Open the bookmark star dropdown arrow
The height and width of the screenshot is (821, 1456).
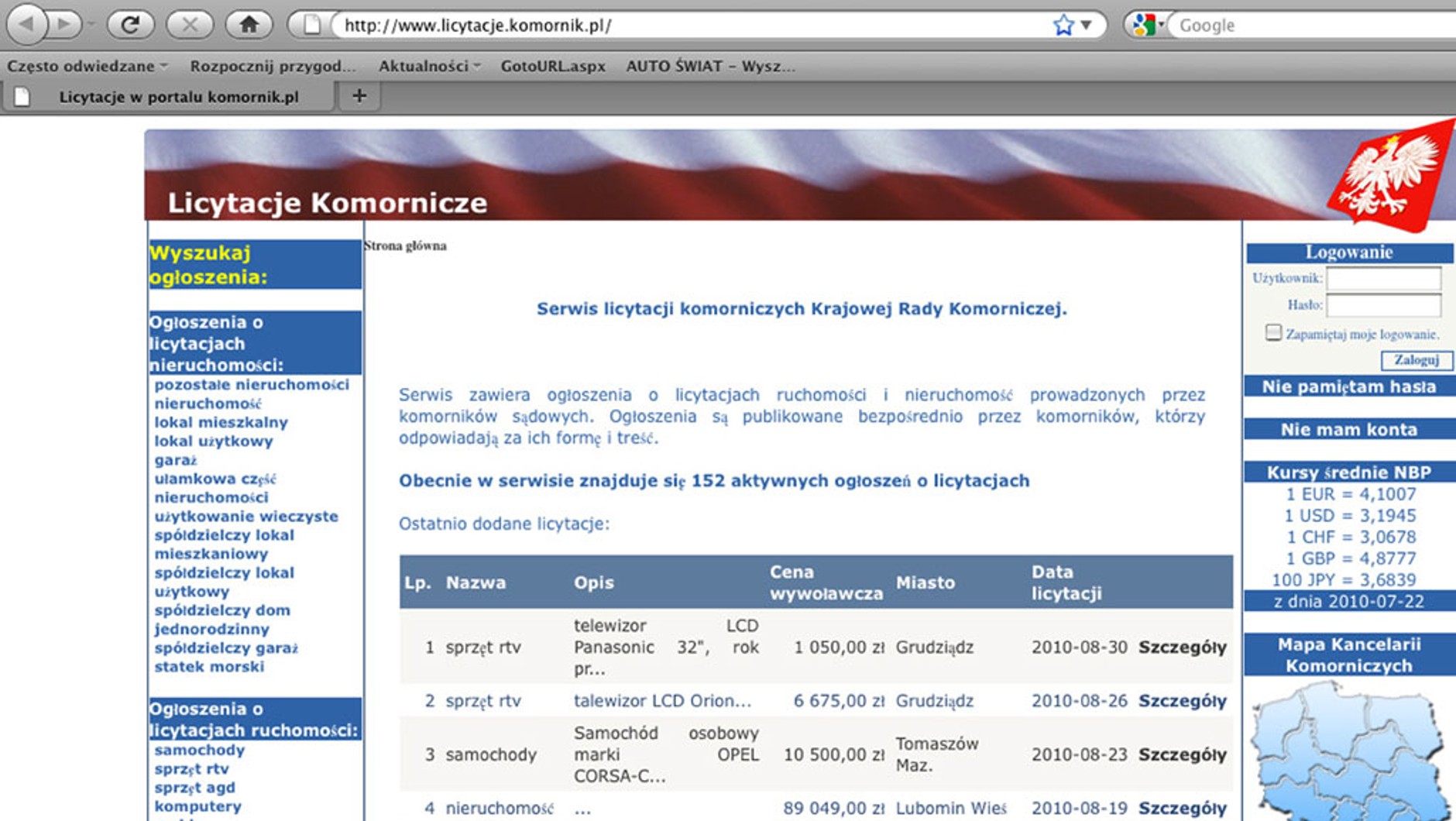pyautogui.click(x=1087, y=26)
